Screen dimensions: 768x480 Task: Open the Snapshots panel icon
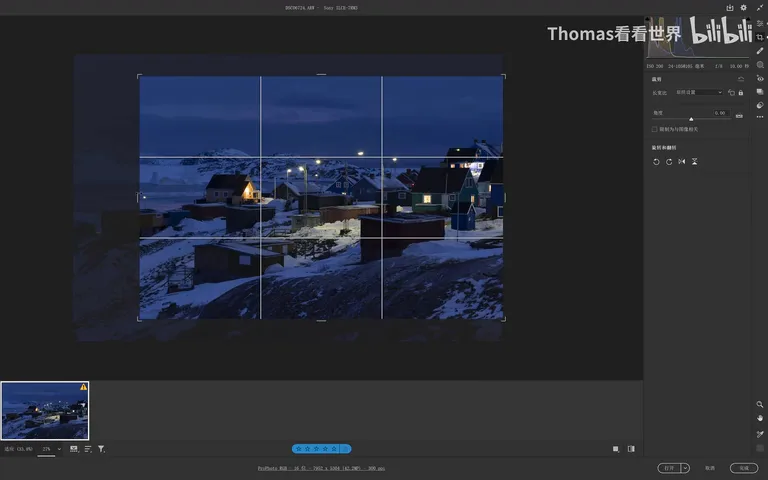(760, 92)
